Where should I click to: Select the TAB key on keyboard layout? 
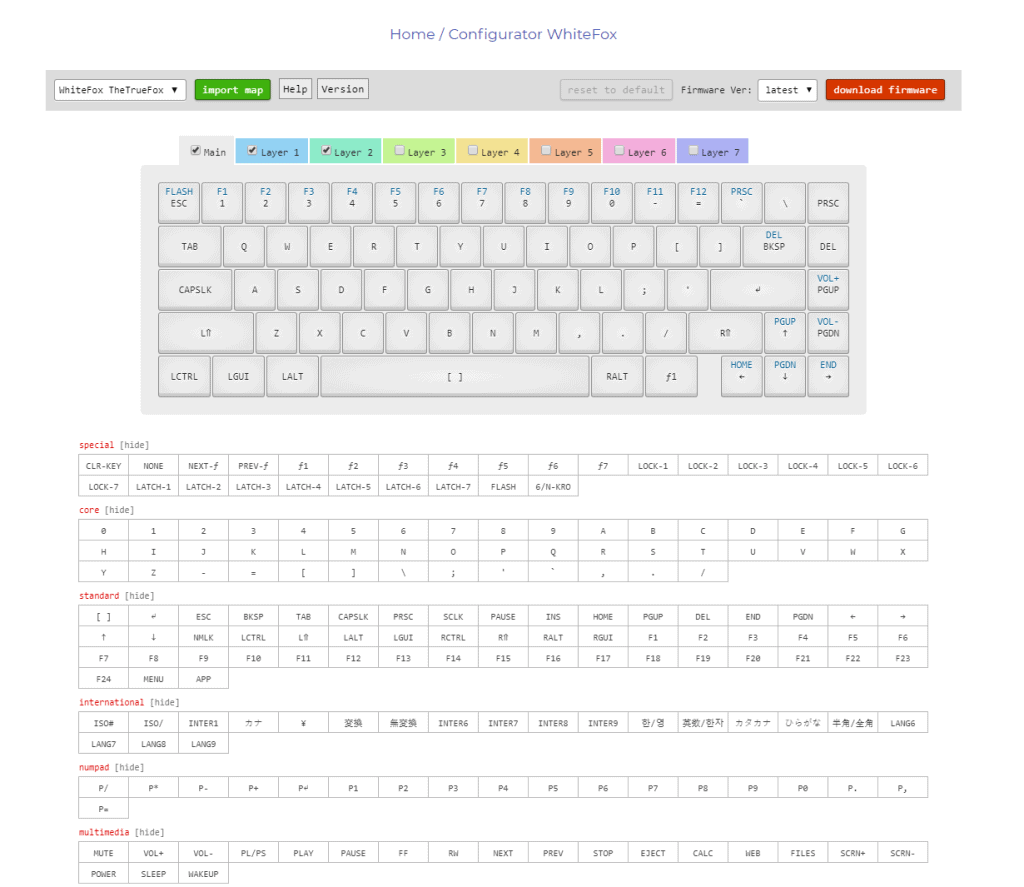[190, 246]
